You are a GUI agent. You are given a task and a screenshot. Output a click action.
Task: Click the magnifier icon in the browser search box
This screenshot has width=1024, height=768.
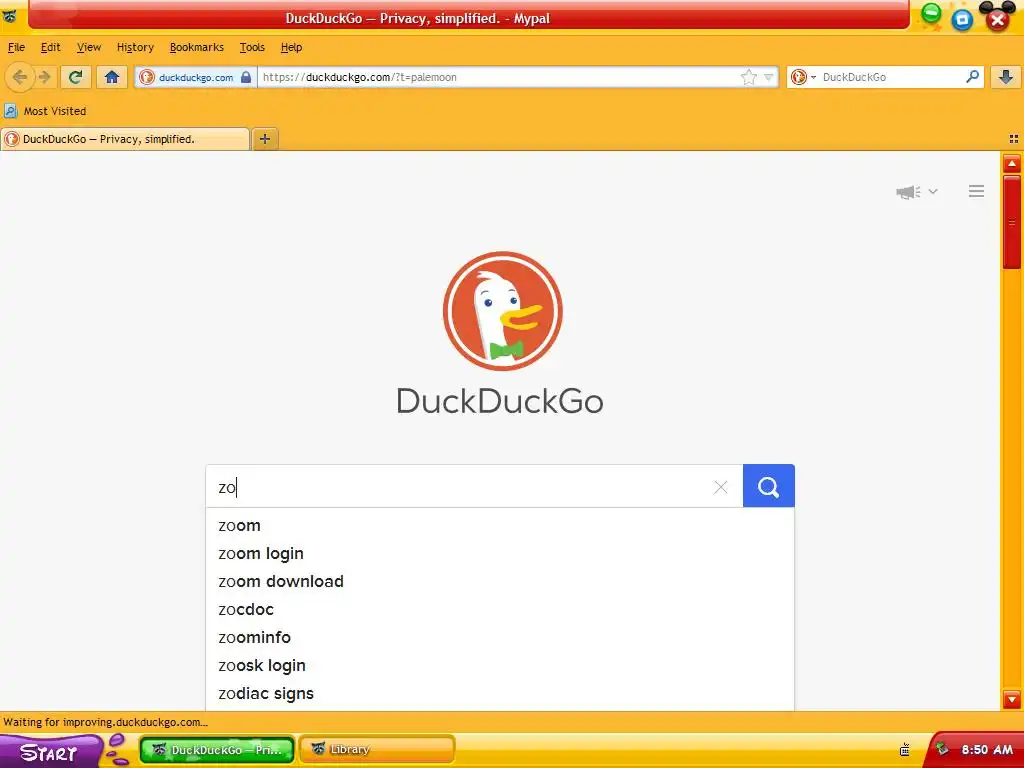(972, 76)
